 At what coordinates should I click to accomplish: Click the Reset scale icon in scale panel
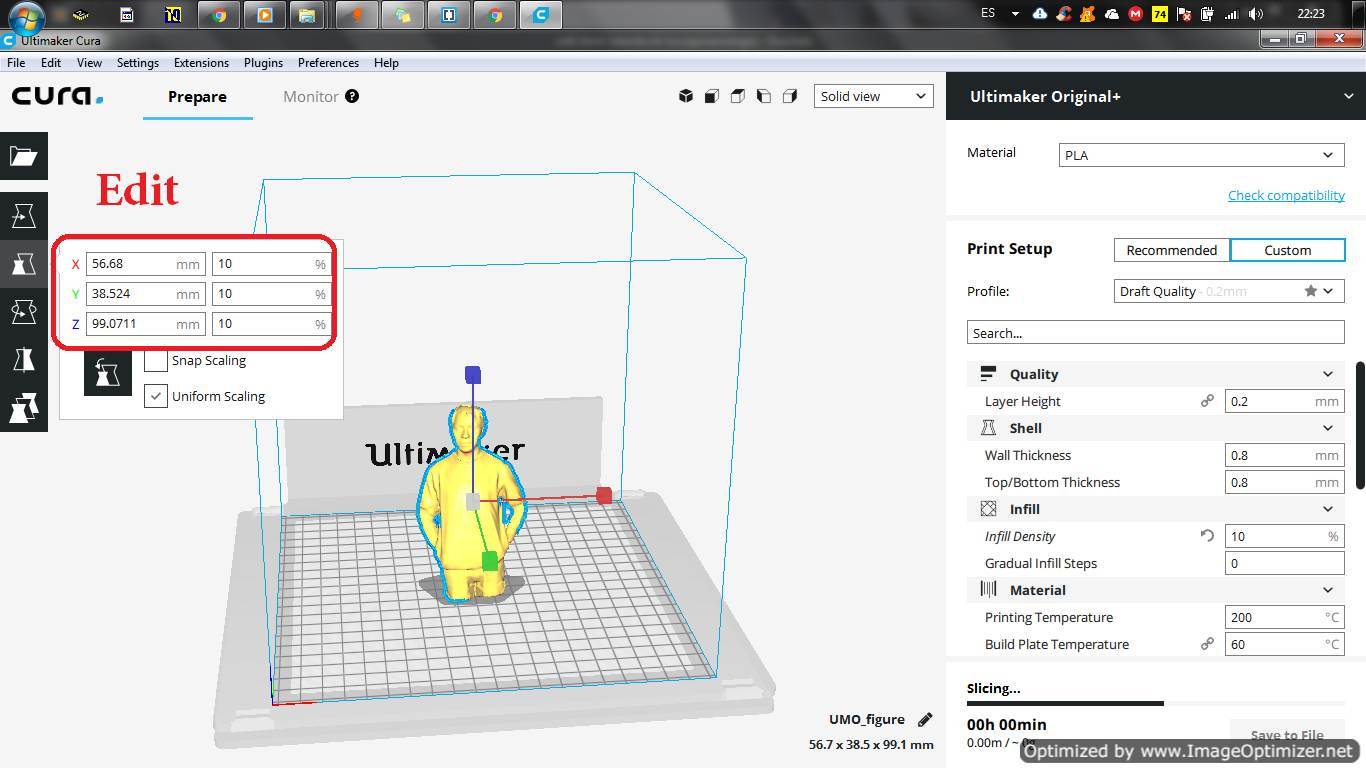click(108, 372)
